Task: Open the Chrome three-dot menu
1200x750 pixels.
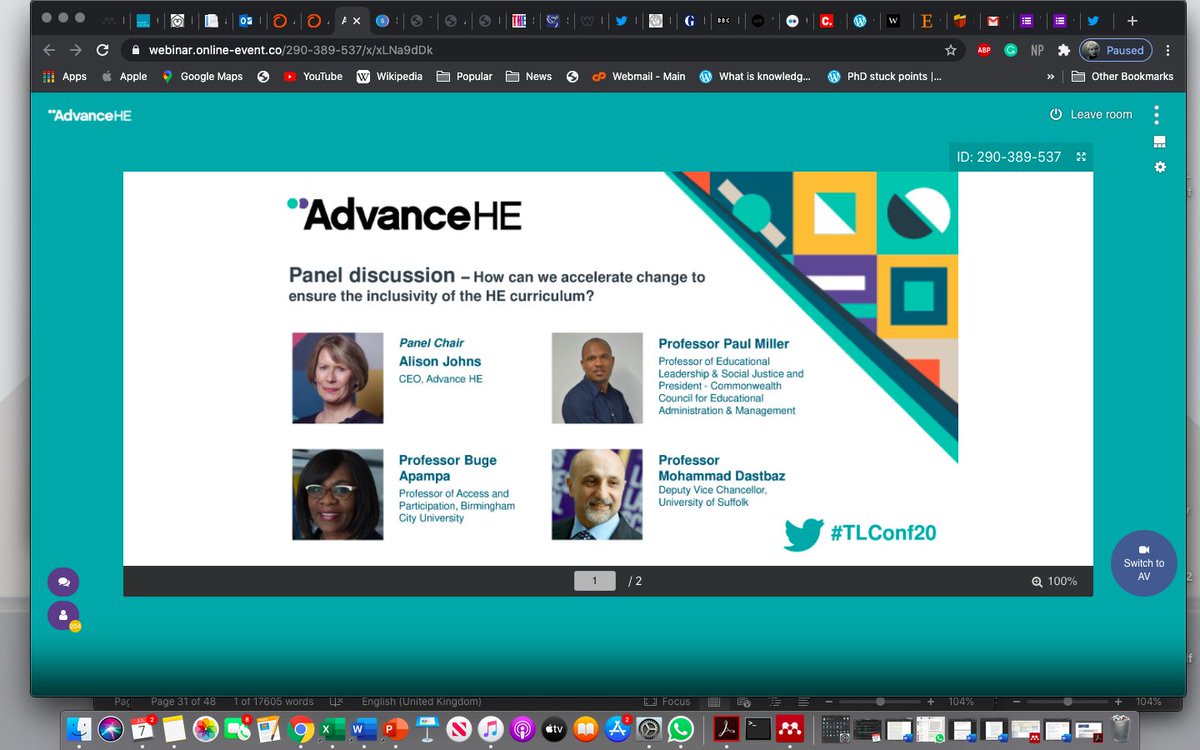Action: coord(1168,49)
